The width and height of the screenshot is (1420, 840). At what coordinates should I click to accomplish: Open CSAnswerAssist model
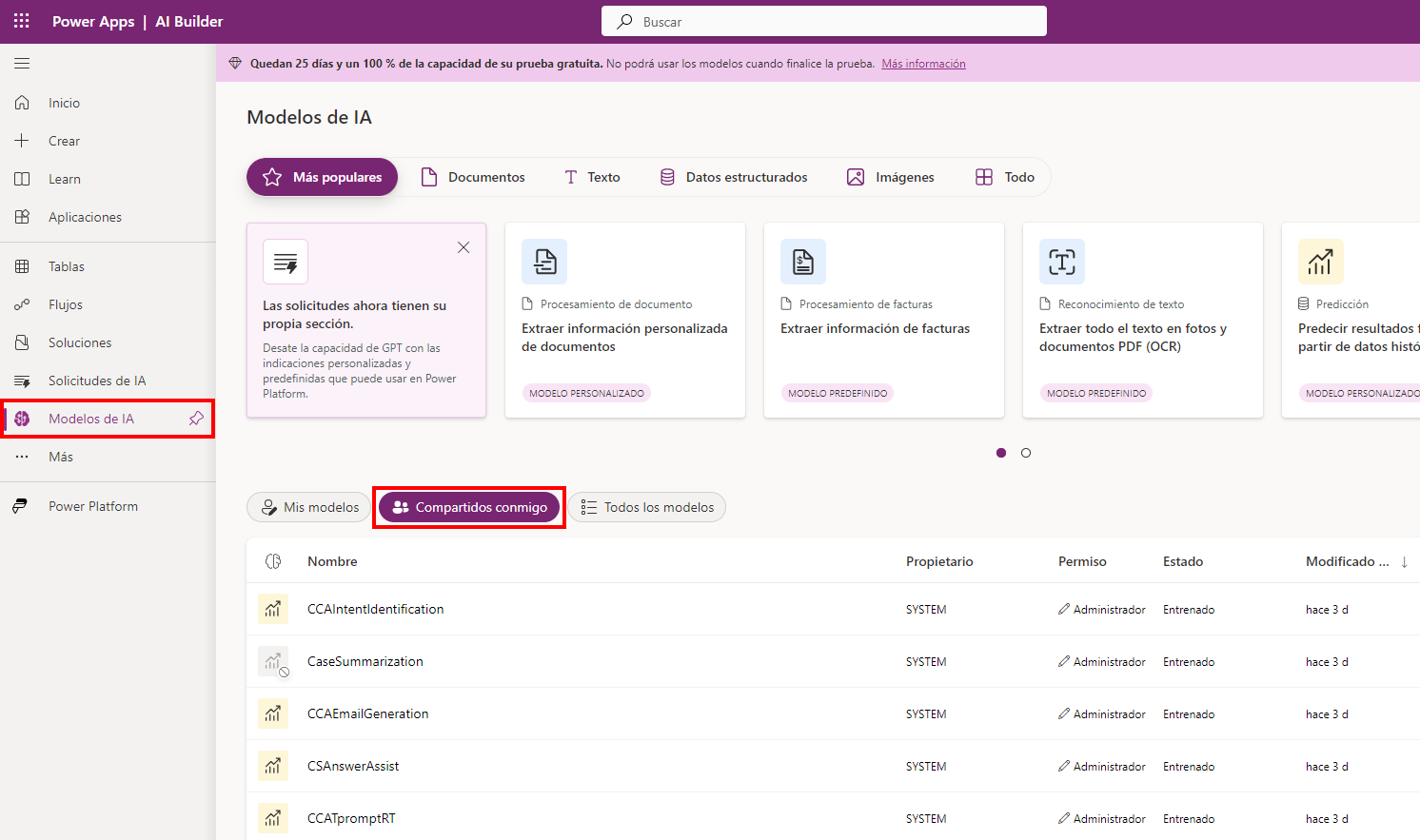click(x=353, y=766)
